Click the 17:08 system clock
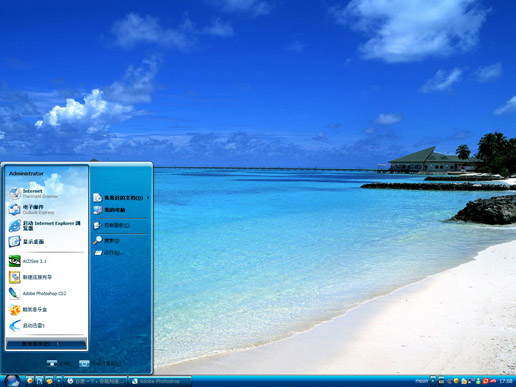The width and height of the screenshot is (516, 387). coord(506,381)
